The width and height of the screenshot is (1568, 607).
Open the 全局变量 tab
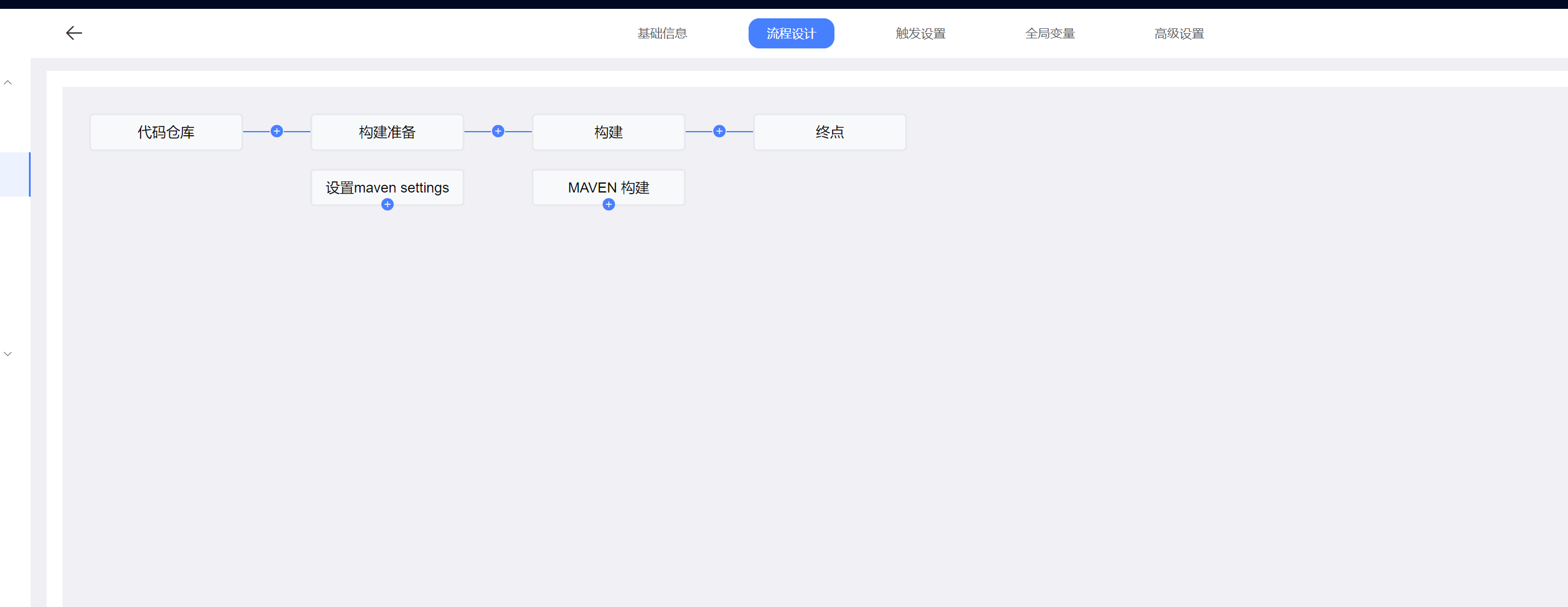pos(1050,34)
